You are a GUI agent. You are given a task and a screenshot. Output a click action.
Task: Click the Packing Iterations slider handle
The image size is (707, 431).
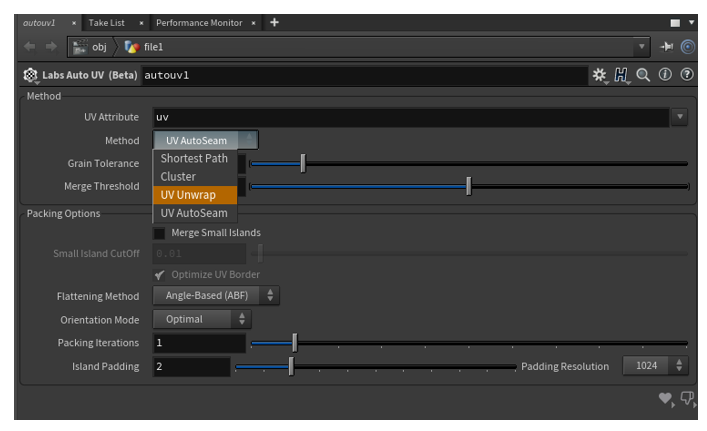point(295,343)
